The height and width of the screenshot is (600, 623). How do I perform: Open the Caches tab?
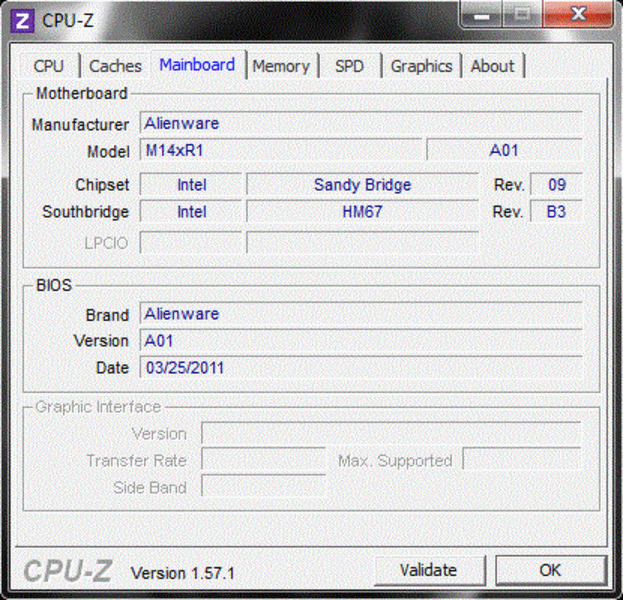click(115, 66)
